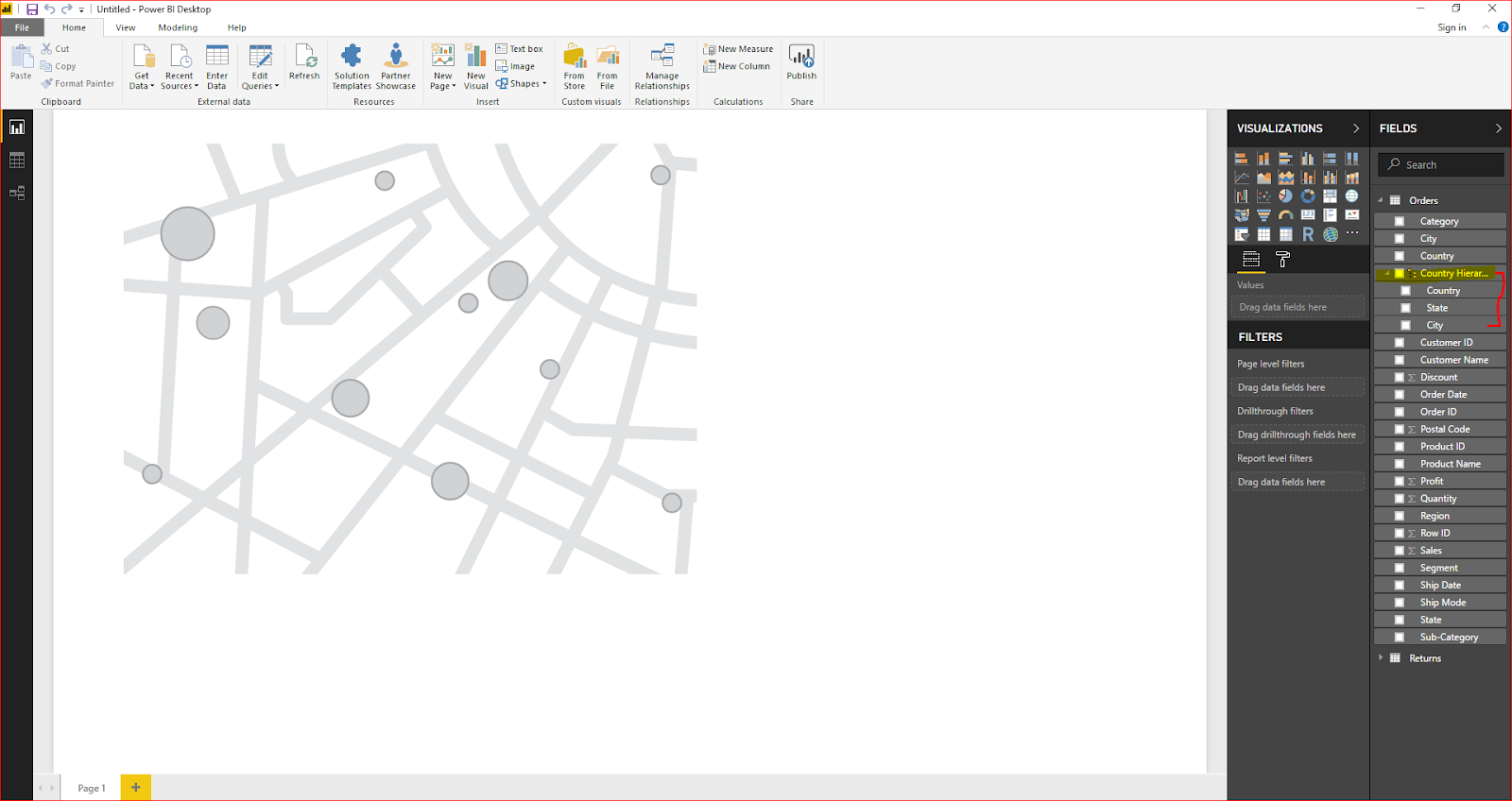Tick the Sub-Category field checkbox
The height and width of the screenshot is (801, 1512).
(1400, 638)
